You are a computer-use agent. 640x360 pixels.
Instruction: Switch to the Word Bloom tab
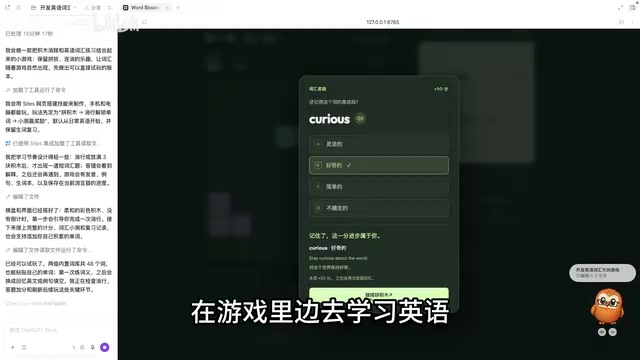coord(144,7)
